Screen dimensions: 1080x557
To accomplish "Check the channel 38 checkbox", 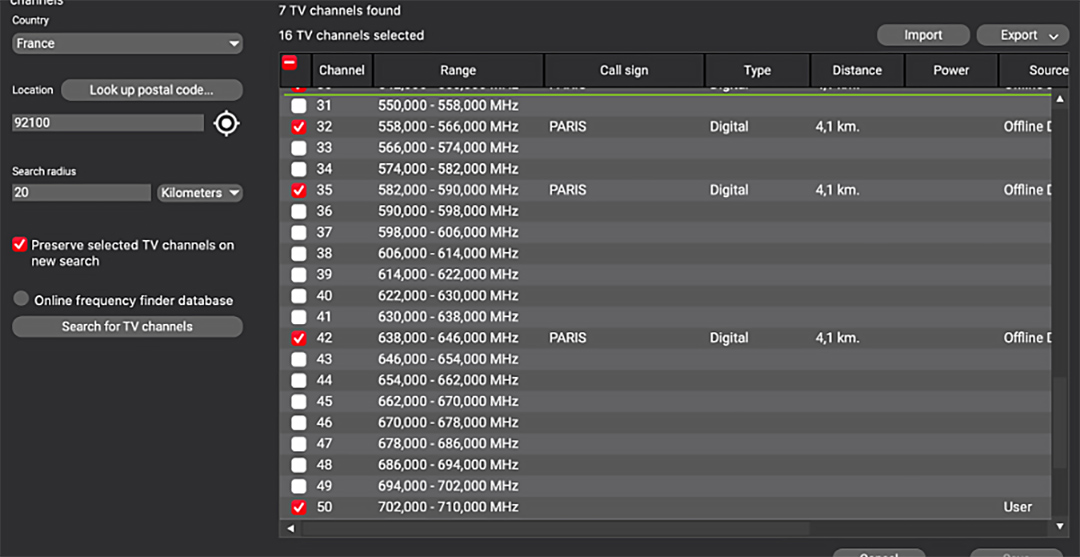I will [x=298, y=254].
